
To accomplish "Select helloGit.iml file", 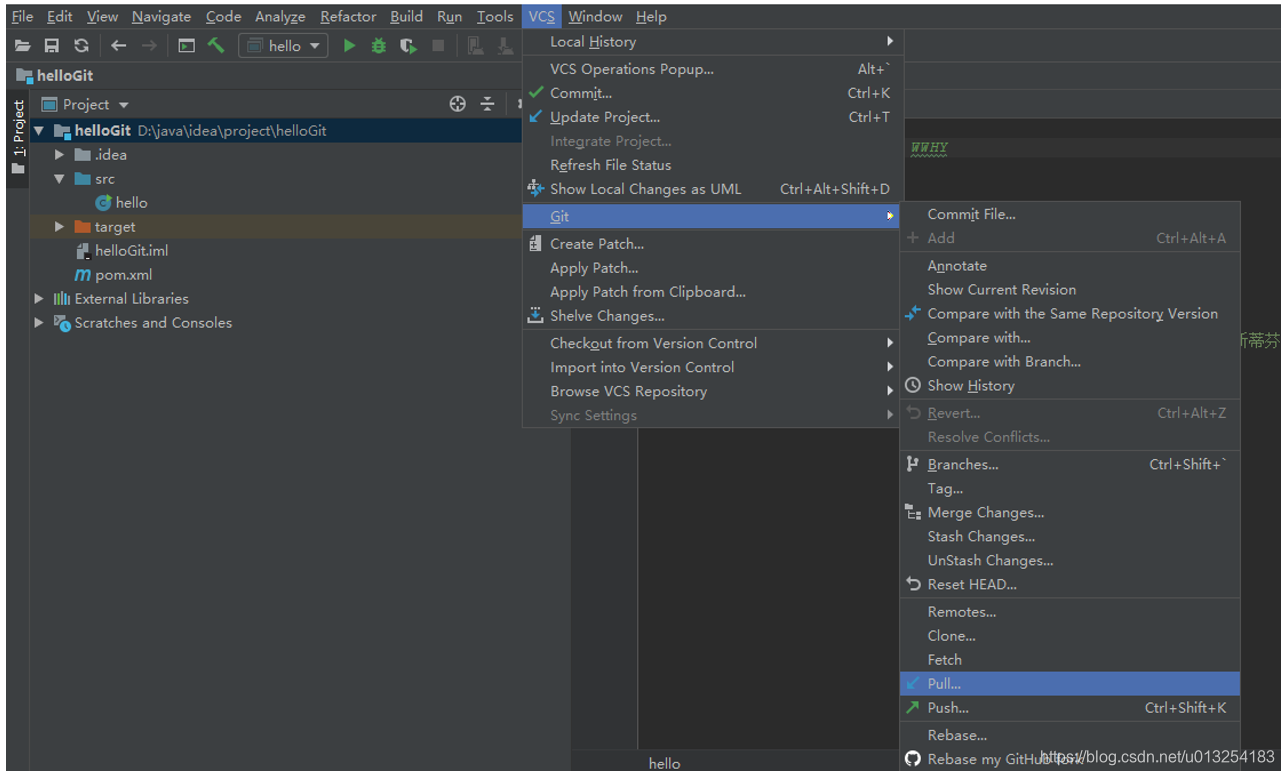I will pos(121,251).
